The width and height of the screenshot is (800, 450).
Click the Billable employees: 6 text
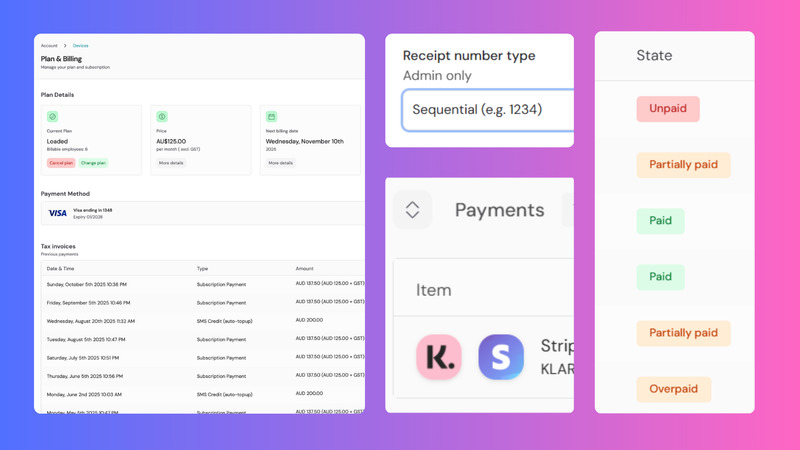pyautogui.click(x=67, y=149)
